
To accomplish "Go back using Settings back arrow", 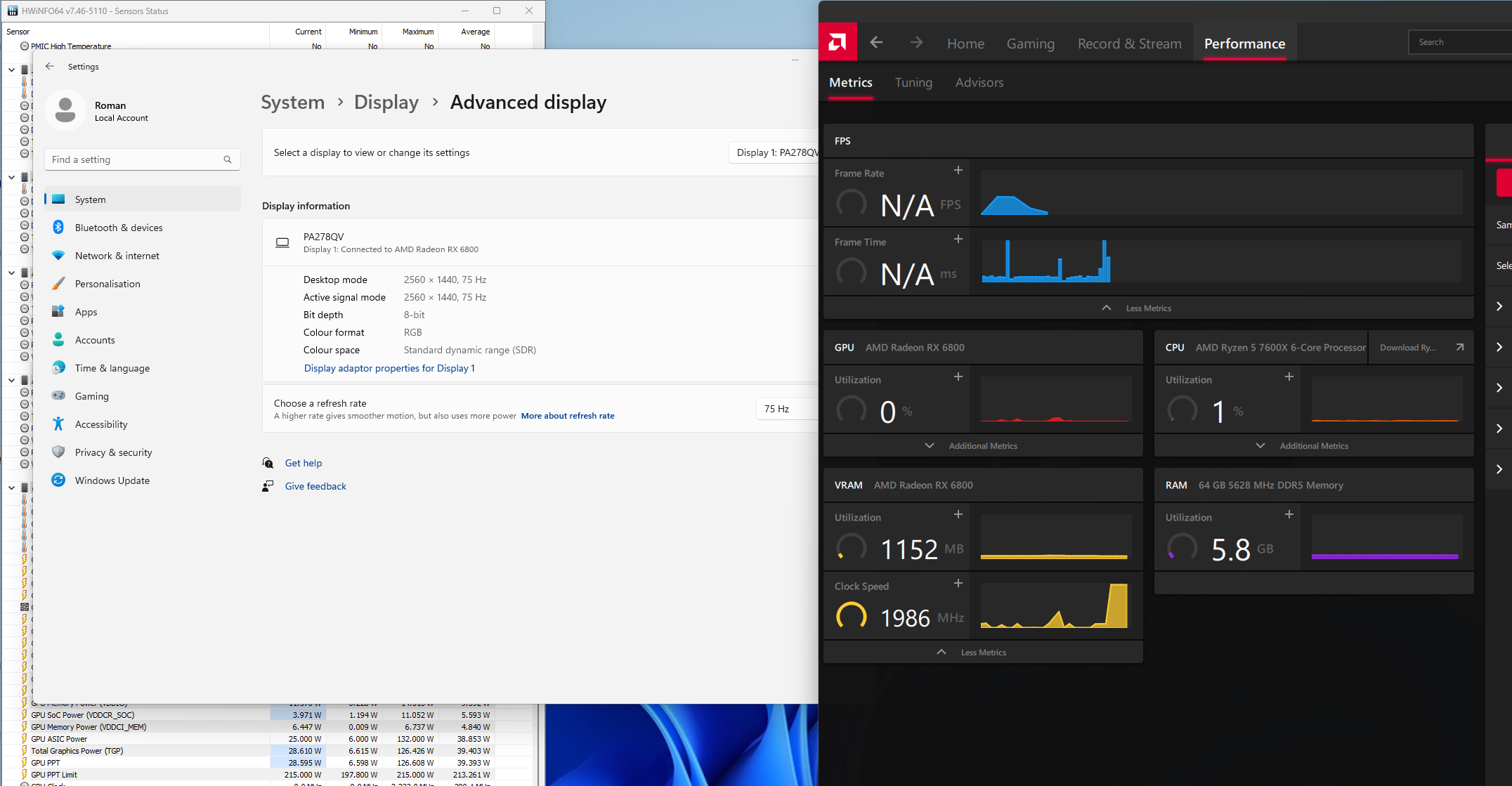I will coord(50,67).
